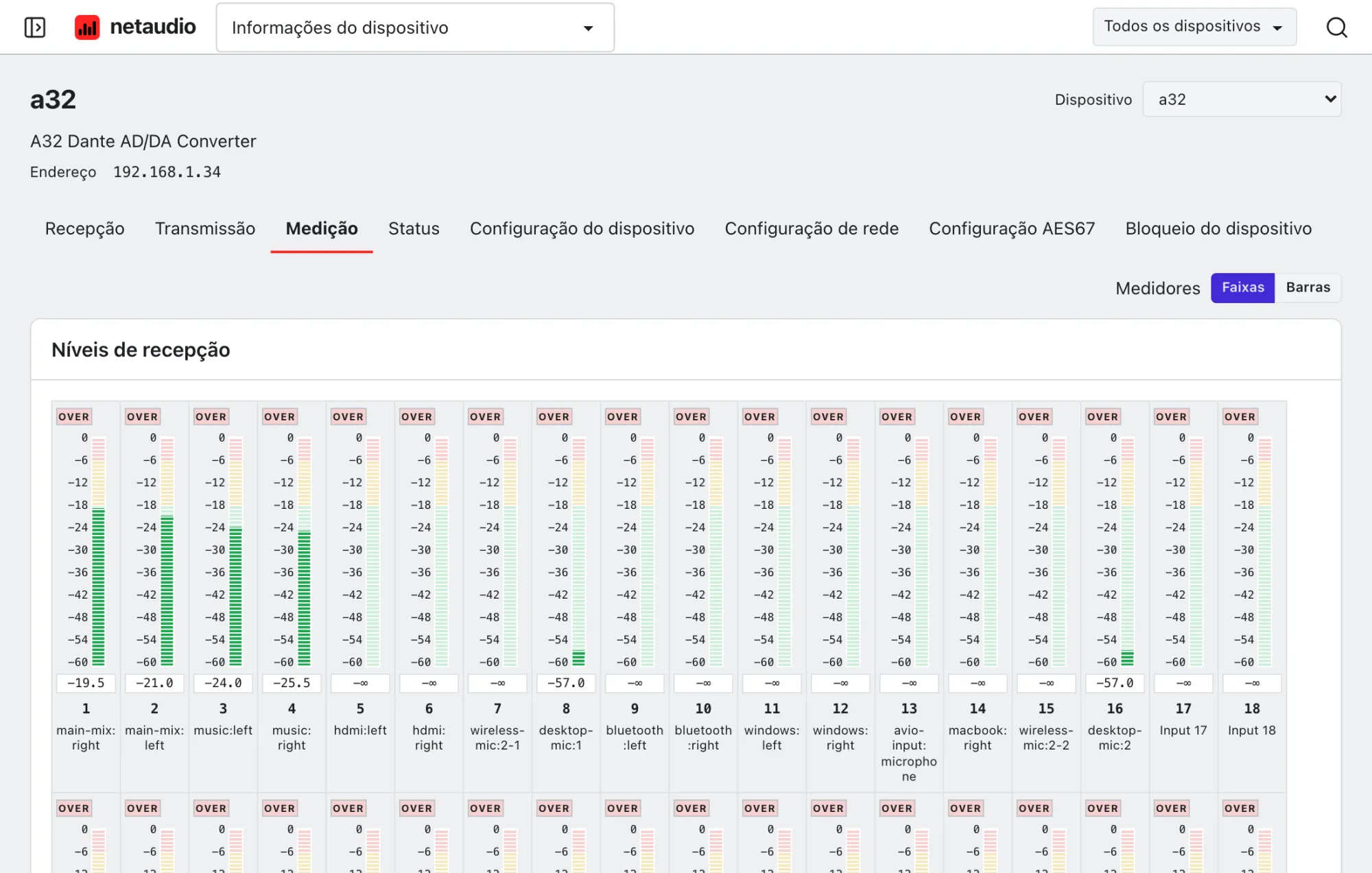Click the -19.5 level value of channel 1
1372x873 pixels.
coord(86,683)
